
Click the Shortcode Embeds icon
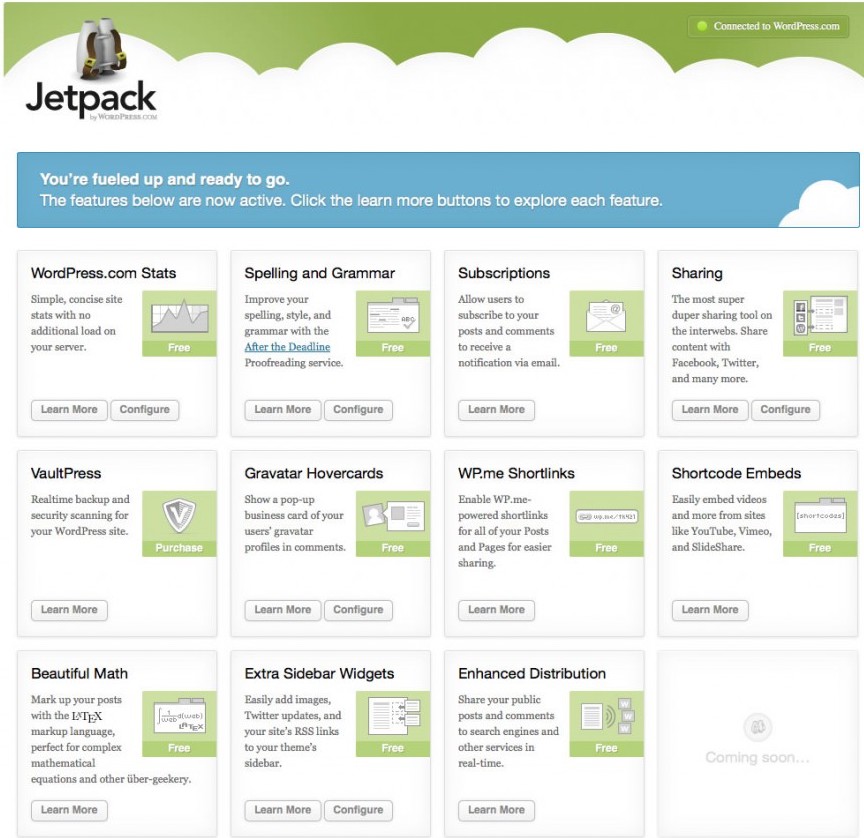819,515
